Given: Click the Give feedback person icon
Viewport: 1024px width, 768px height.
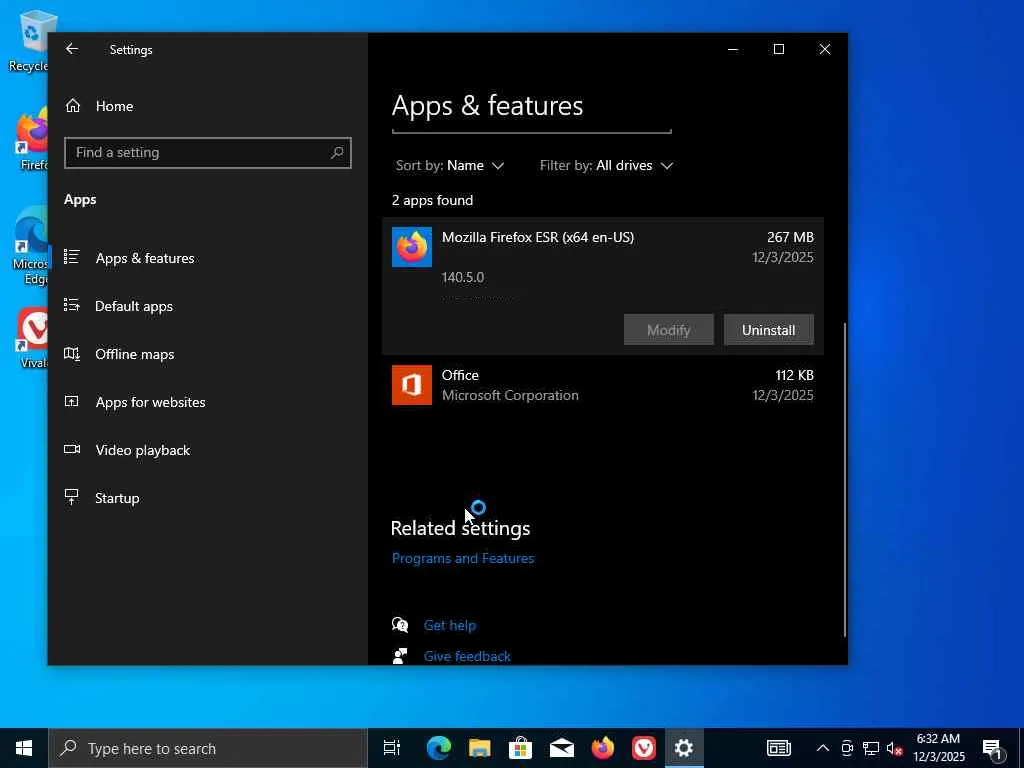Looking at the screenshot, I should coord(400,656).
